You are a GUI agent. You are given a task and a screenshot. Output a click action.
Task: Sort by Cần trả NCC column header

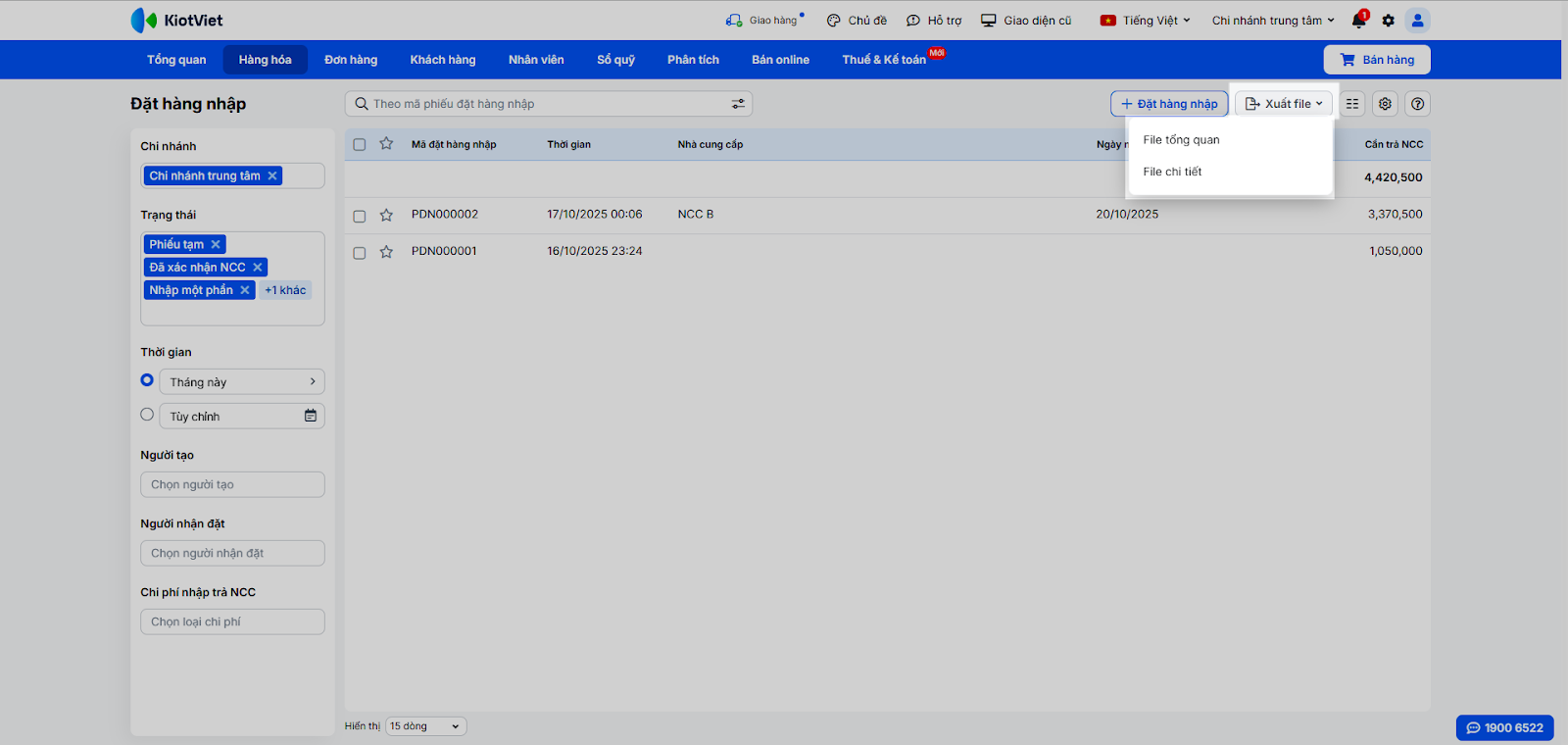click(1394, 144)
